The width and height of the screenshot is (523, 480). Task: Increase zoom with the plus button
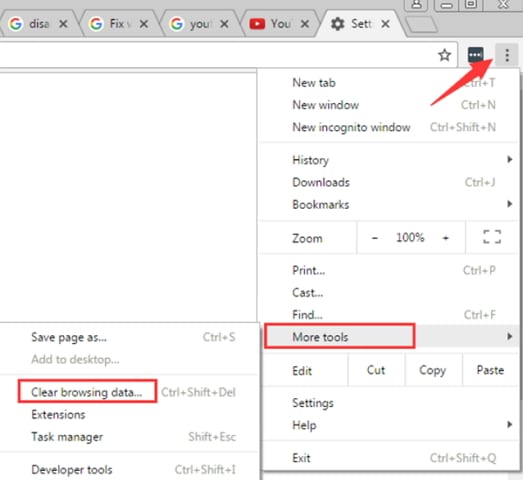click(446, 238)
